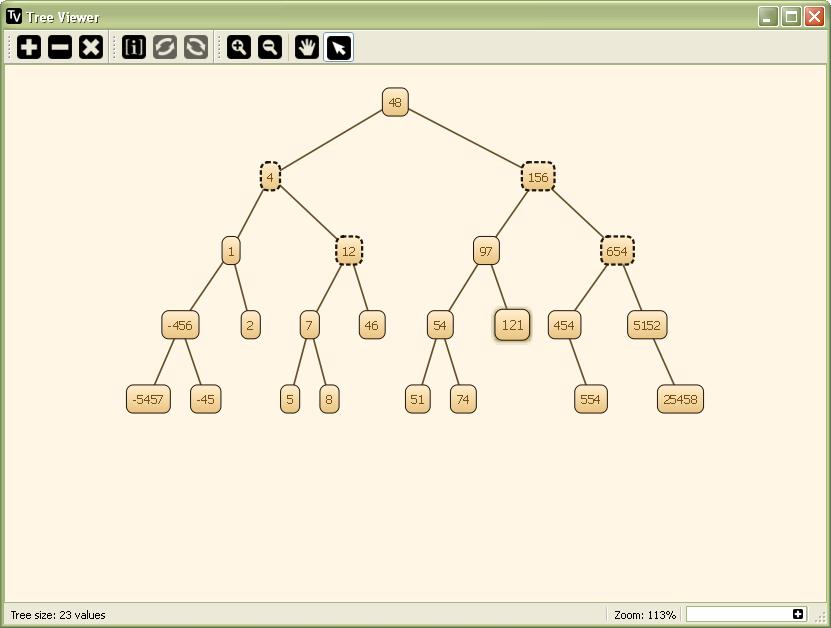Viewport: 831px width, 628px height.
Task: Select node 7
Action: point(310,325)
